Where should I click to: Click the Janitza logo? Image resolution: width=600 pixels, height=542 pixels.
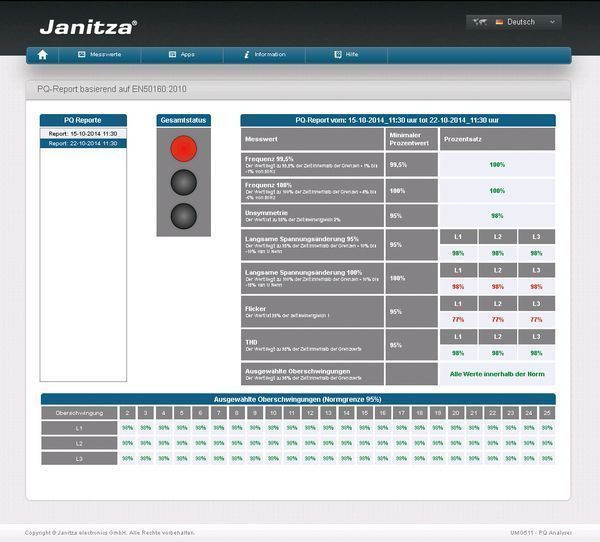[88, 26]
